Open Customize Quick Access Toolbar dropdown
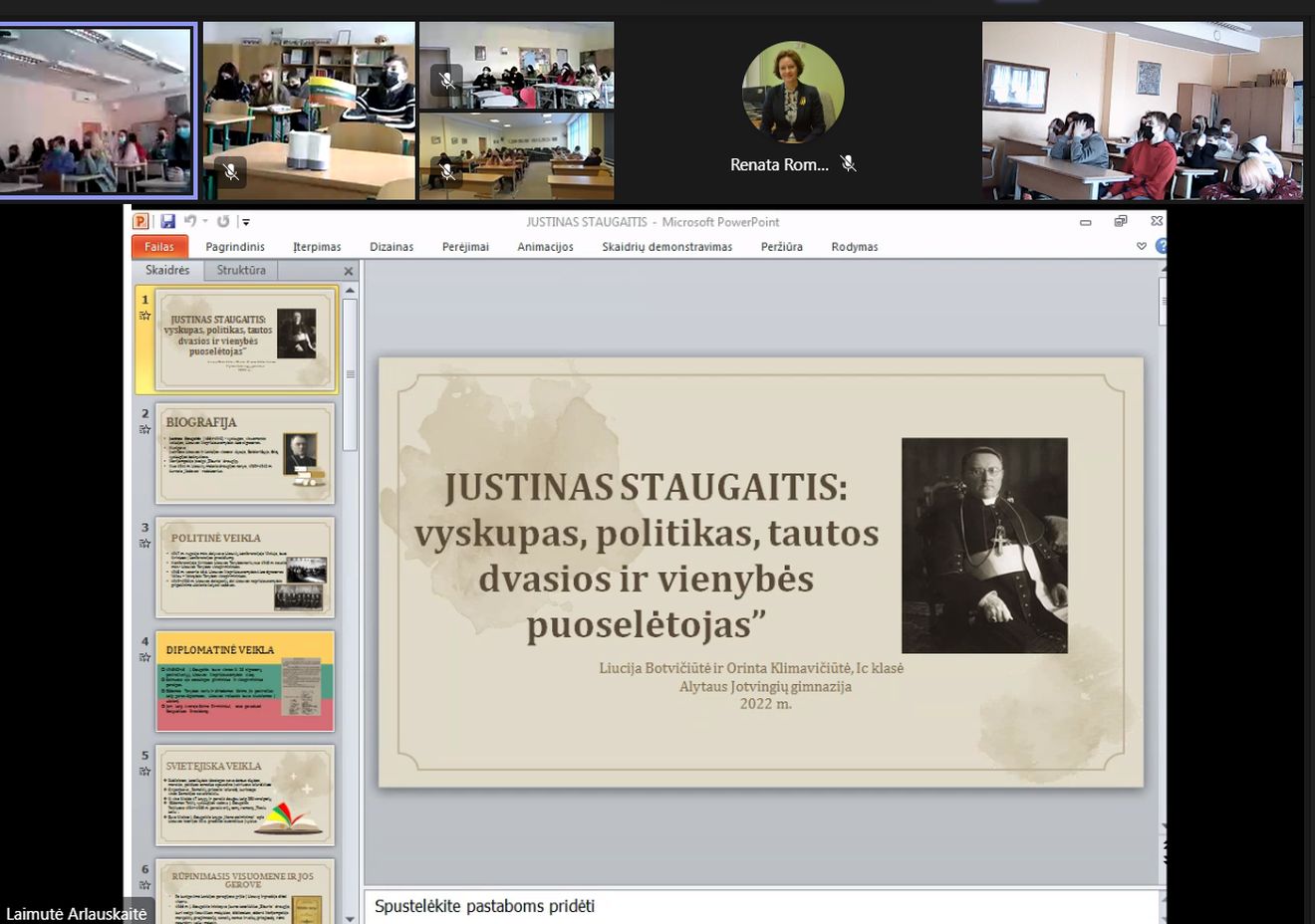The image size is (1315, 924). (245, 222)
